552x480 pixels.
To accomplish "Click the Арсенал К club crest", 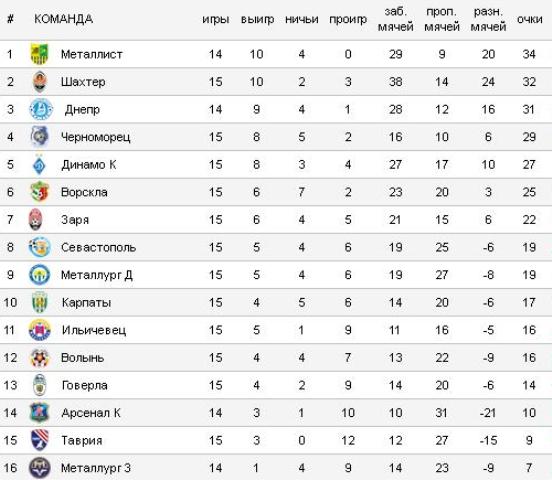I will click(39, 413).
